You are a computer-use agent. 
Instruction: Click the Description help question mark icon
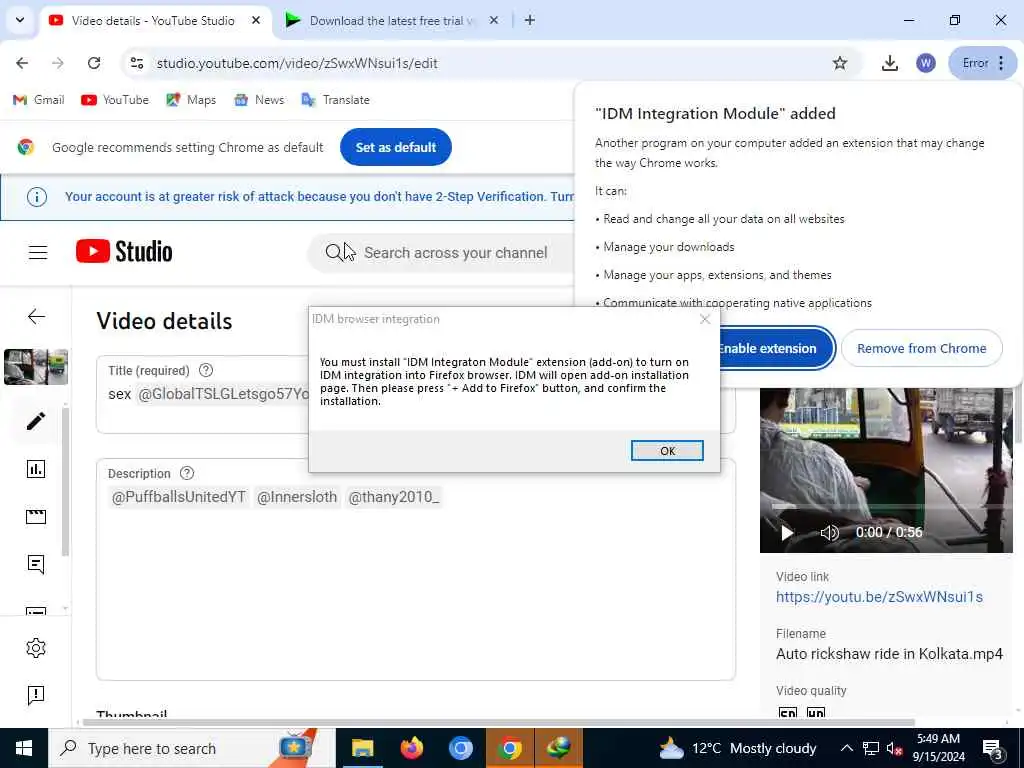point(187,473)
